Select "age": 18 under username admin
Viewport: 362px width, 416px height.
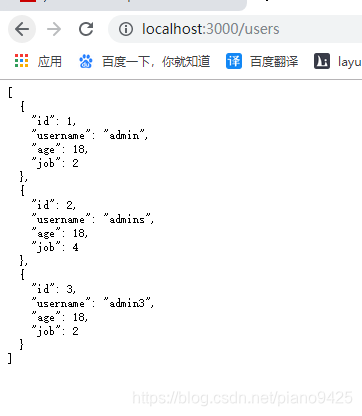pos(60,149)
